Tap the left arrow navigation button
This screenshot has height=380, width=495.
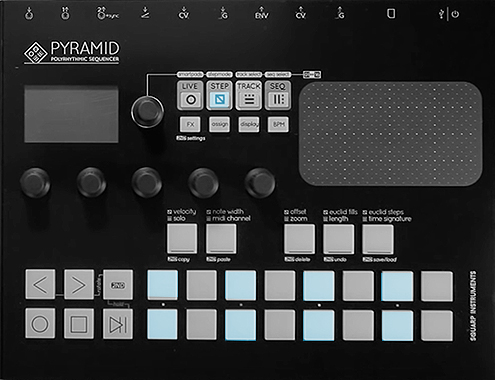pos(40,285)
